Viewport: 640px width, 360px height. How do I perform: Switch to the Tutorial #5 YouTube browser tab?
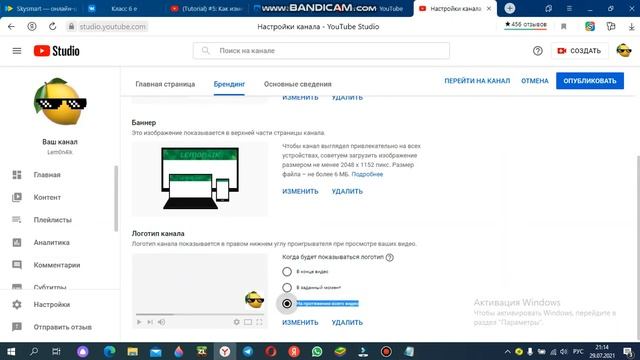pos(207,9)
